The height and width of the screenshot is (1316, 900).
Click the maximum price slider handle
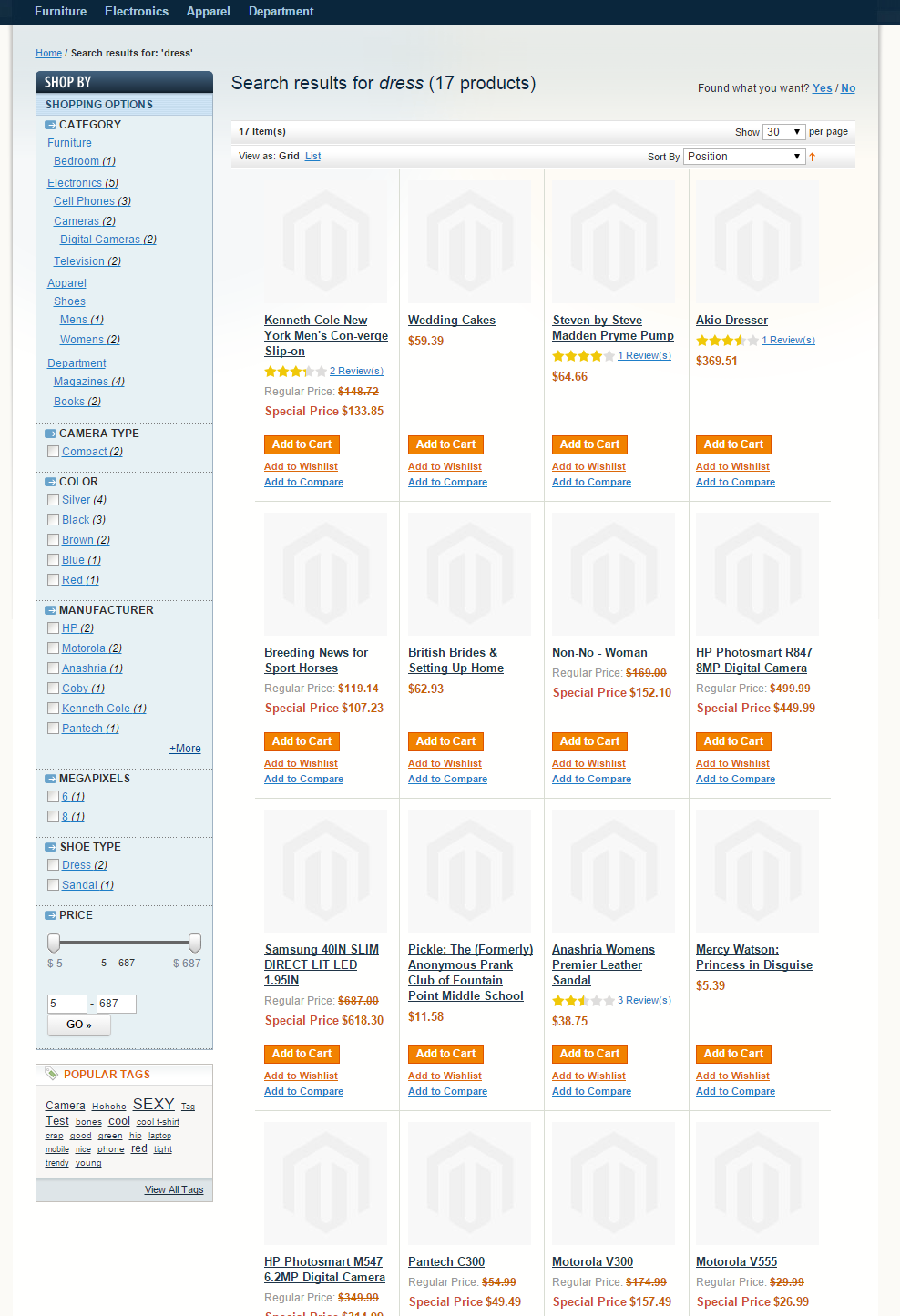pyautogui.click(x=195, y=943)
